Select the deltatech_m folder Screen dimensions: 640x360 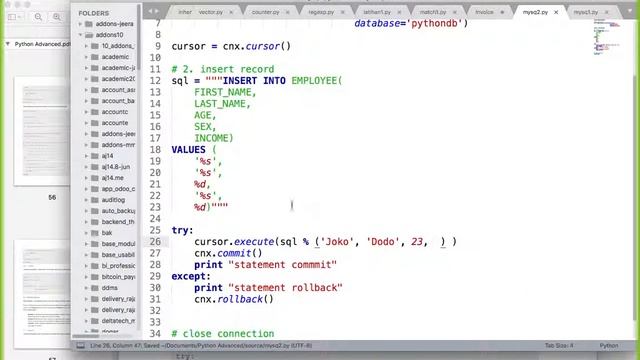pyautogui.click(x=118, y=321)
